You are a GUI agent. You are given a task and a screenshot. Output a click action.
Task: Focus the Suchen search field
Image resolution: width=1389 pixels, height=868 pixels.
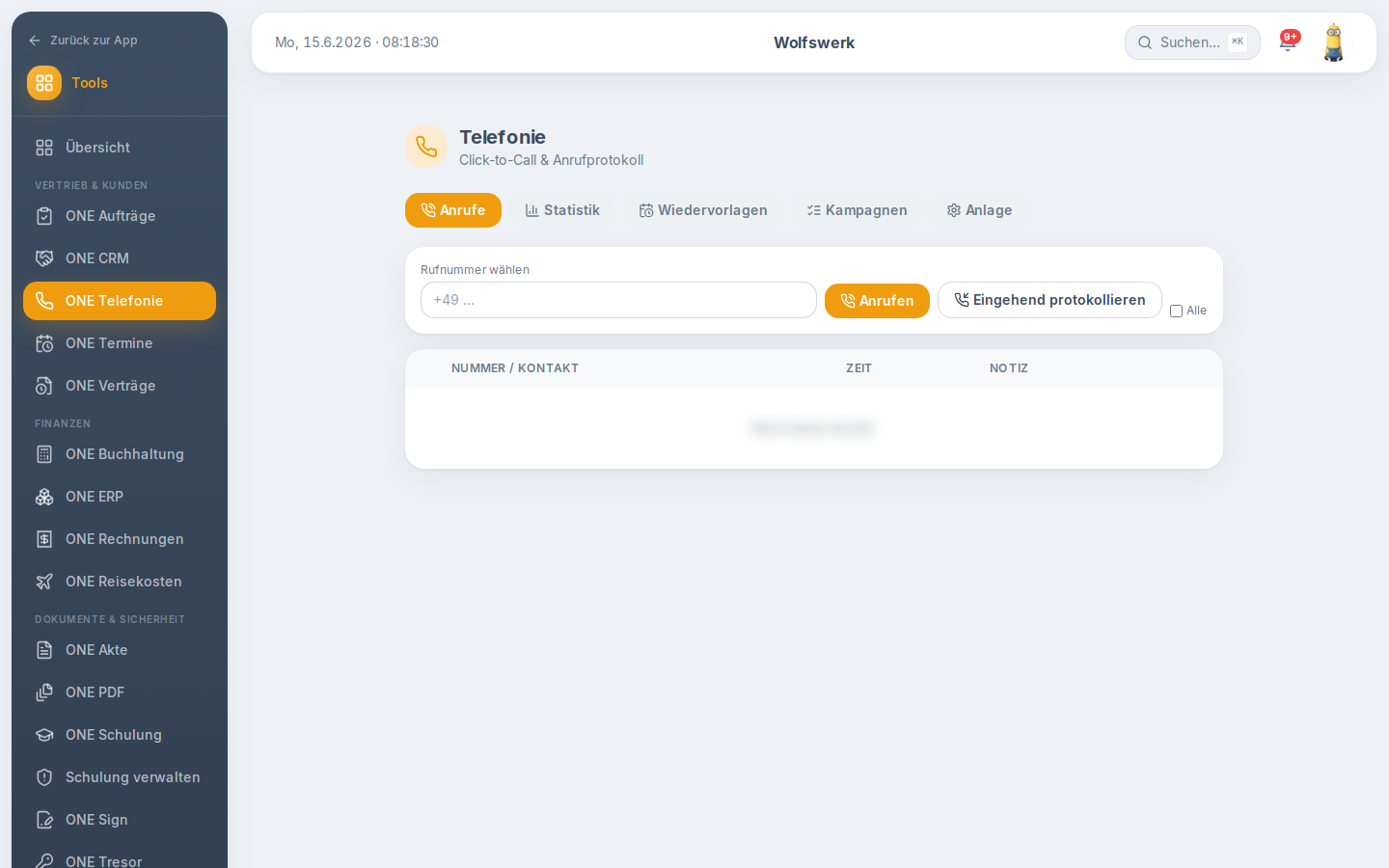(x=1192, y=42)
